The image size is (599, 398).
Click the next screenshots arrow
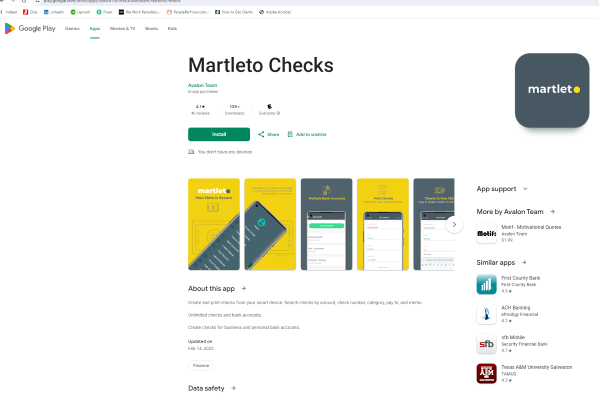tap(454, 225)
